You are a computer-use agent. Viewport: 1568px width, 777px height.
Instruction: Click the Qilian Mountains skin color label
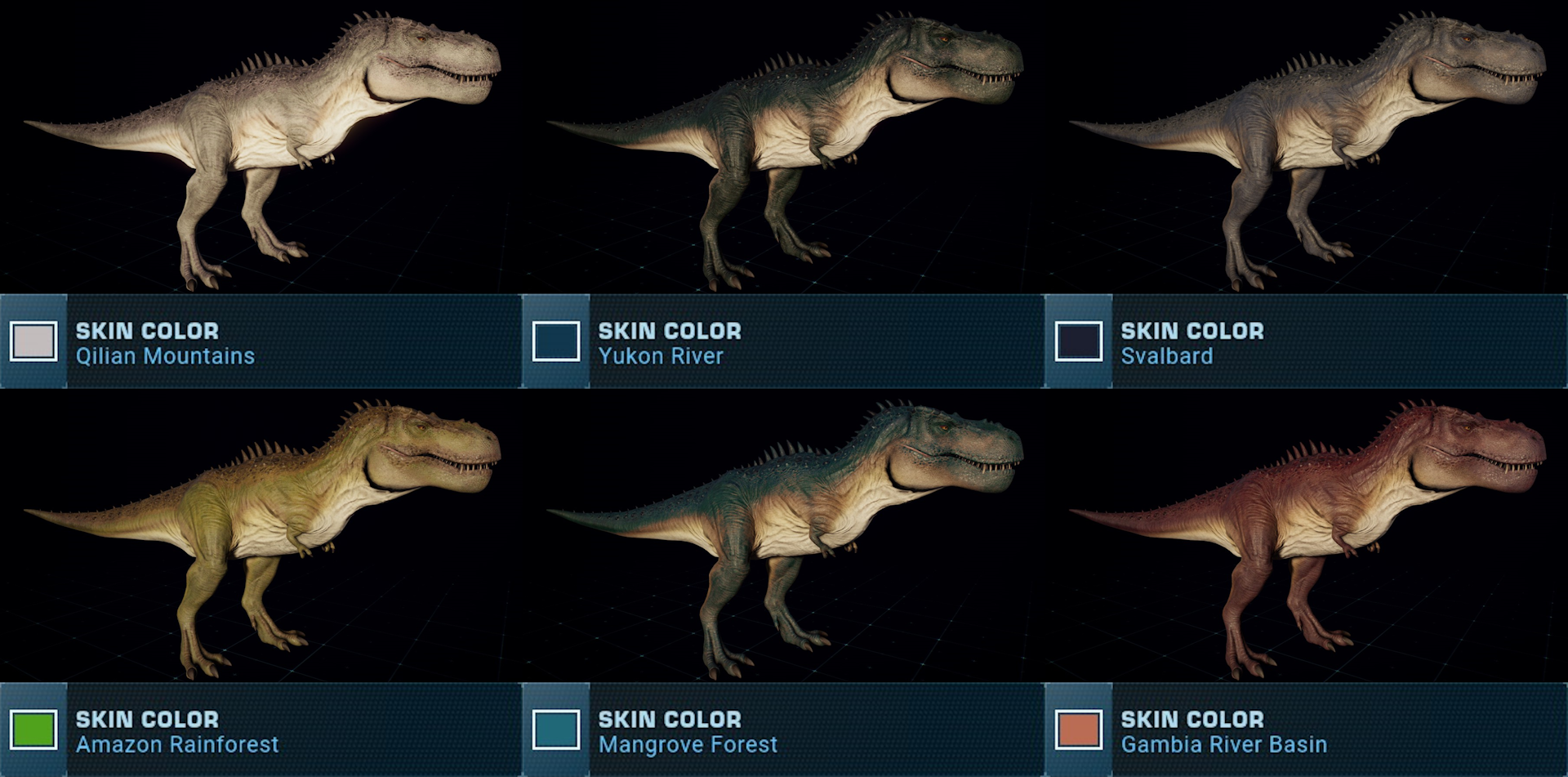[x=165, y=356]
